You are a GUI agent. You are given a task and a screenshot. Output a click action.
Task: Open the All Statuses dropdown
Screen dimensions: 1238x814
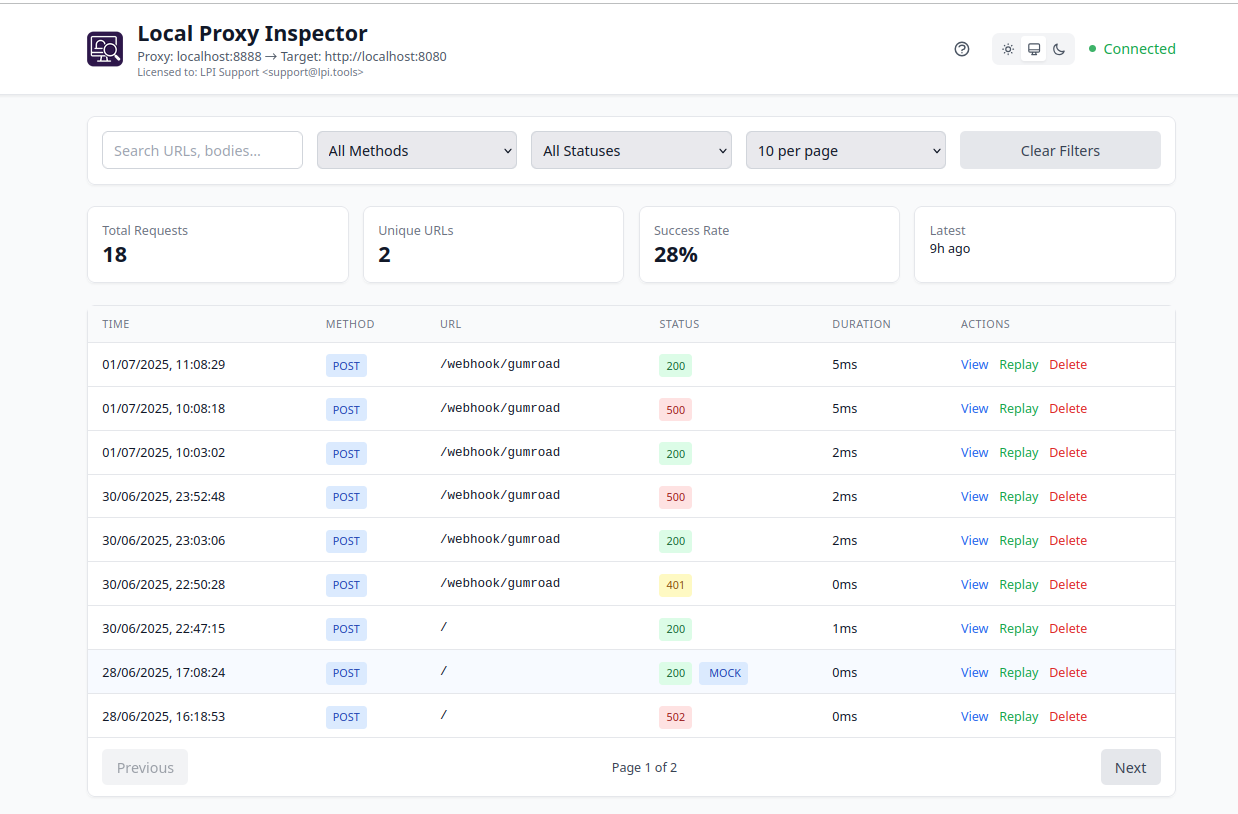pos(631,150)
